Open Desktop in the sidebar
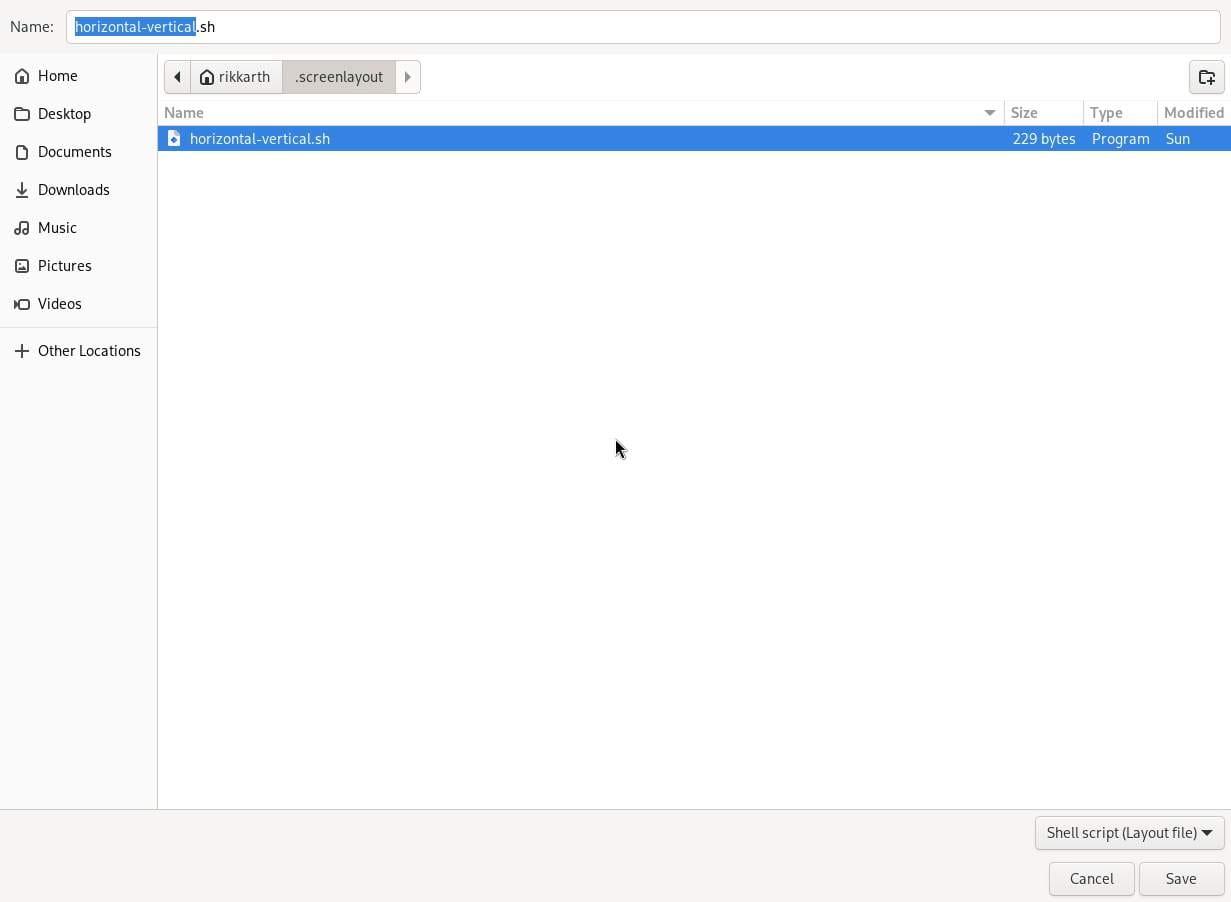Screen dimensions: 1231x902 [x=78, y=114]
